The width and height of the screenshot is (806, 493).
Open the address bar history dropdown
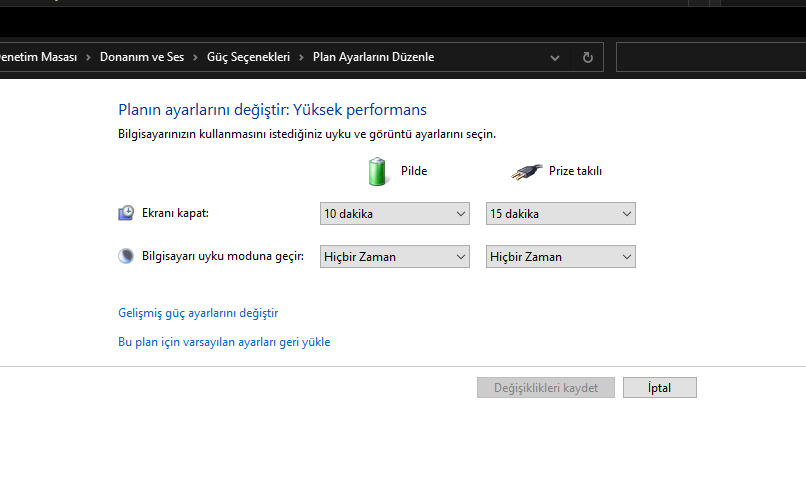click(555, 58)
